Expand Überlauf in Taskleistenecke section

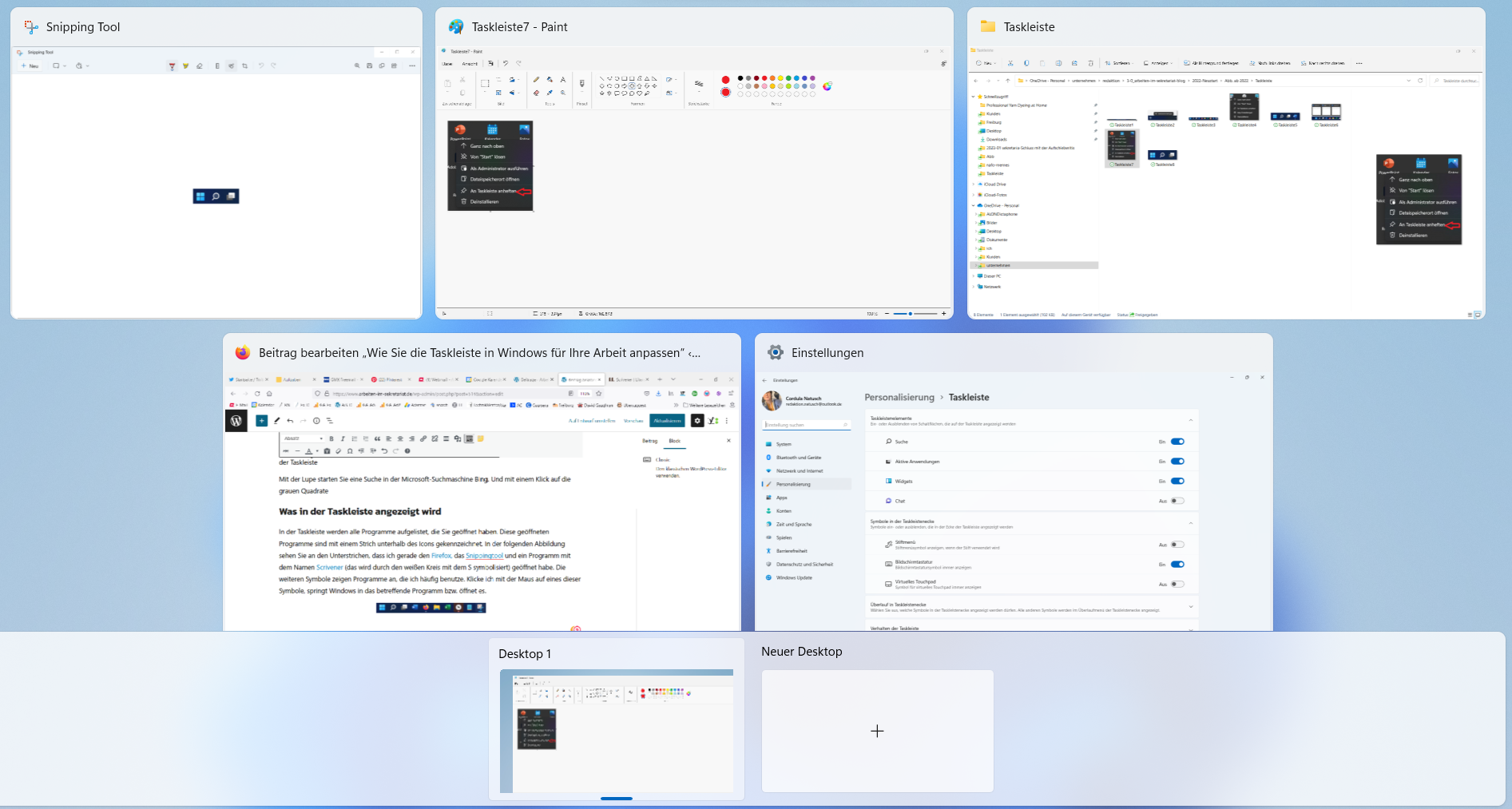pos(1190,607)
